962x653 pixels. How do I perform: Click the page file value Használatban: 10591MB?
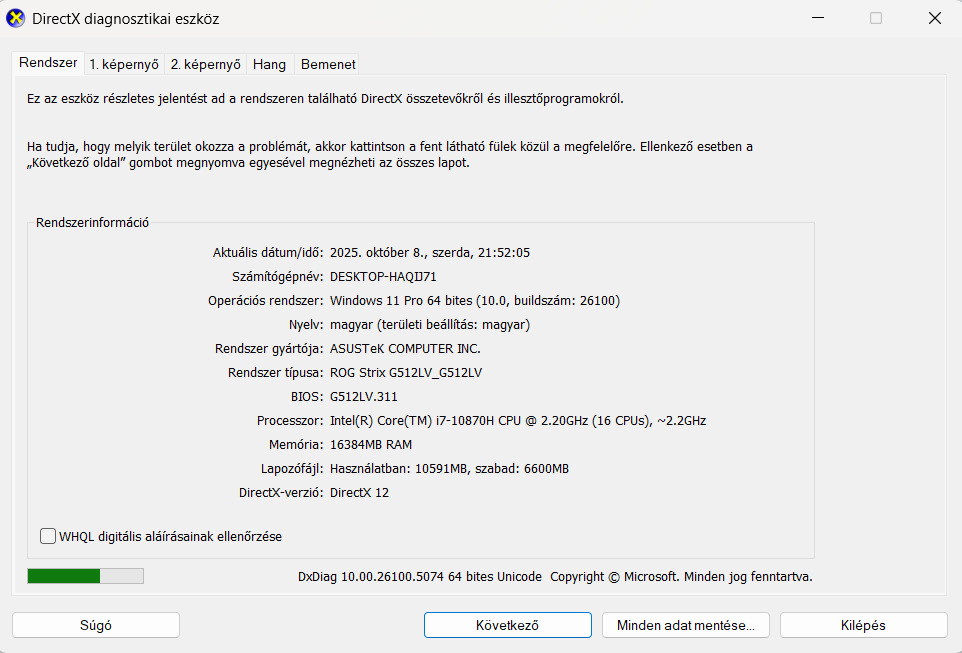point(449,468)
